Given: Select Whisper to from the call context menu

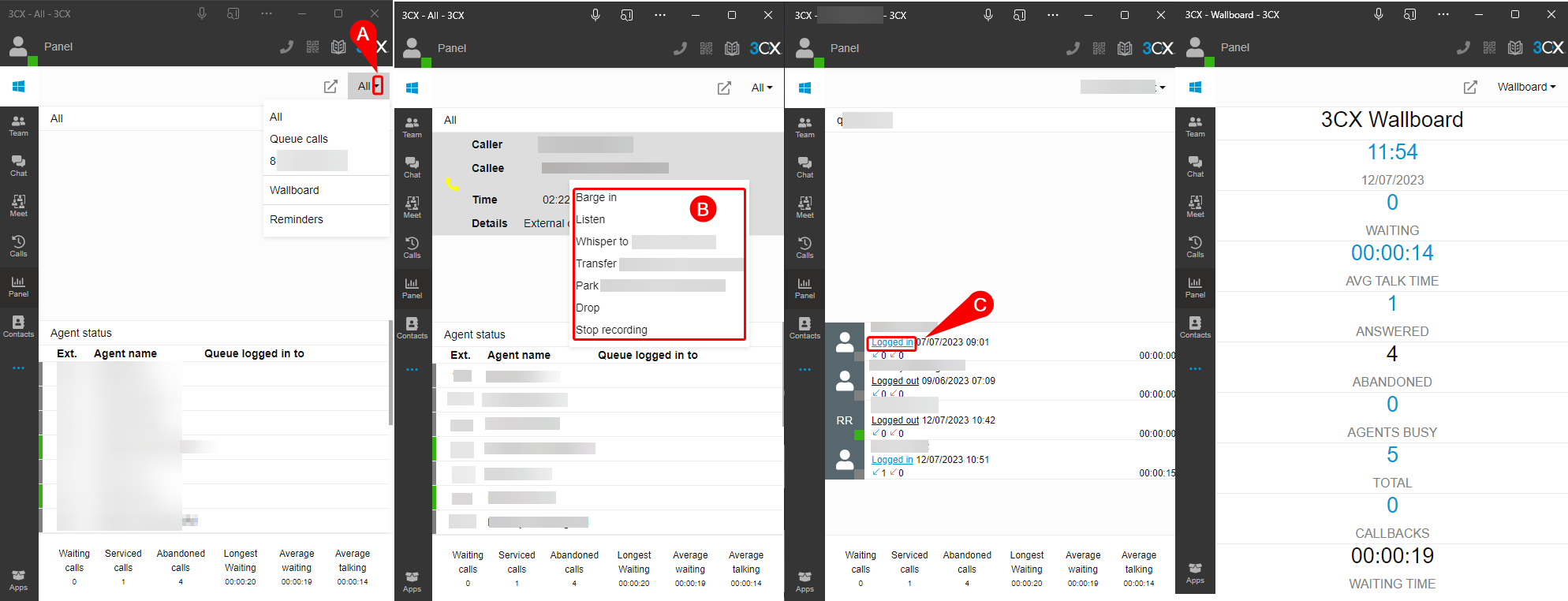Looking at the screenshot, I should pos(603,241).
